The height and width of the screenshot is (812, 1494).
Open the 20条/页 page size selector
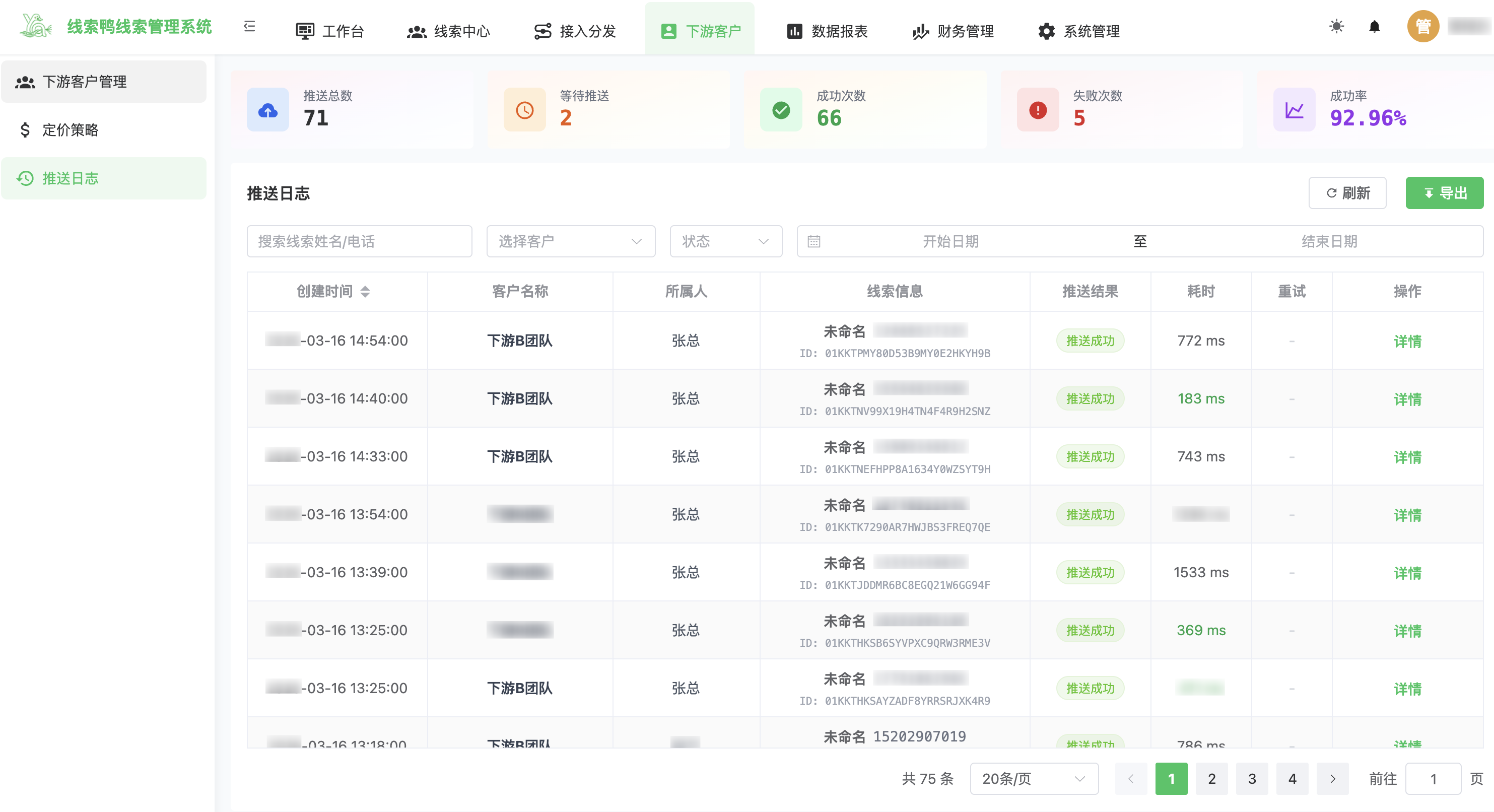(1034, 779)
